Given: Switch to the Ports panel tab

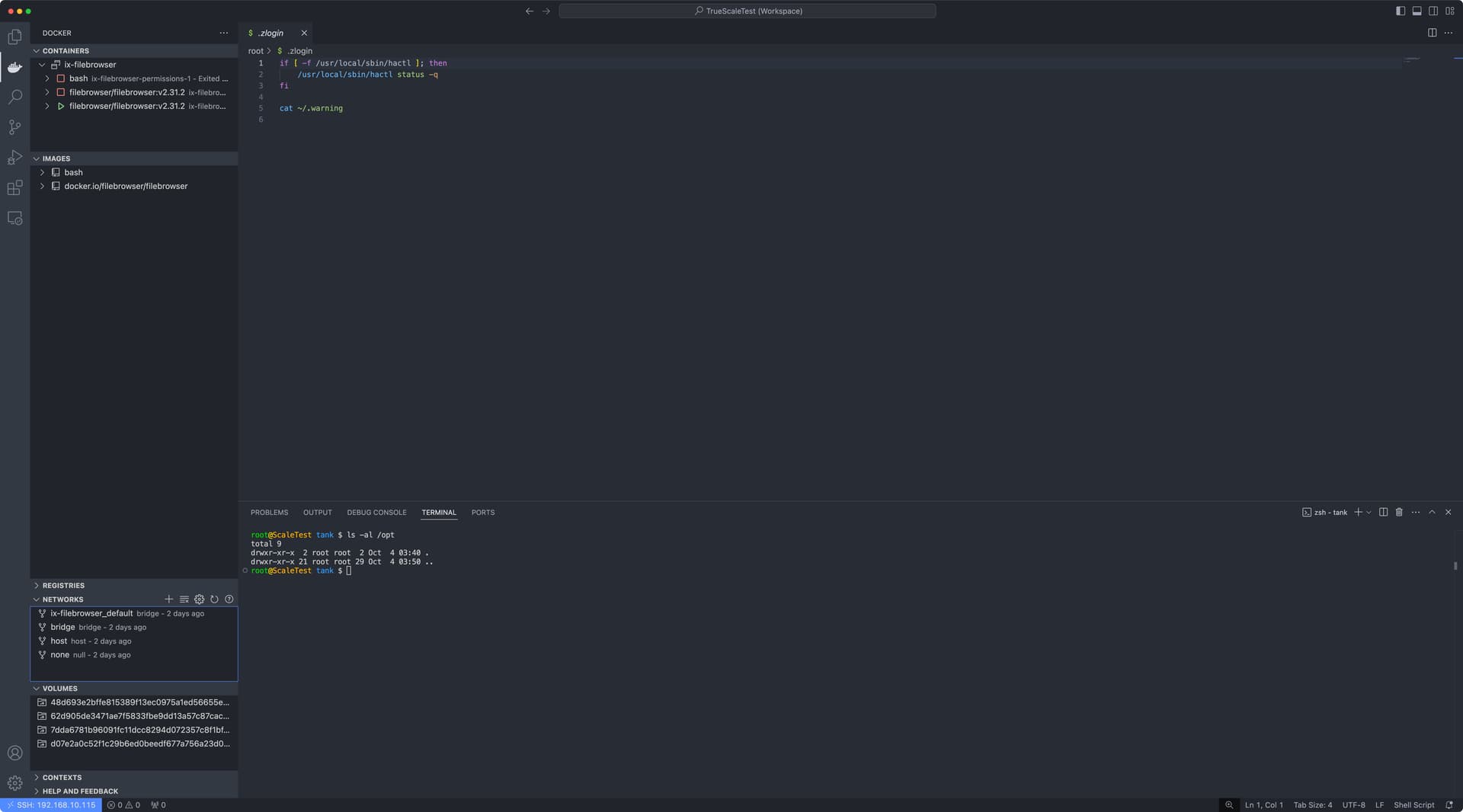Looking at the screenshot, I should point(482,513).
